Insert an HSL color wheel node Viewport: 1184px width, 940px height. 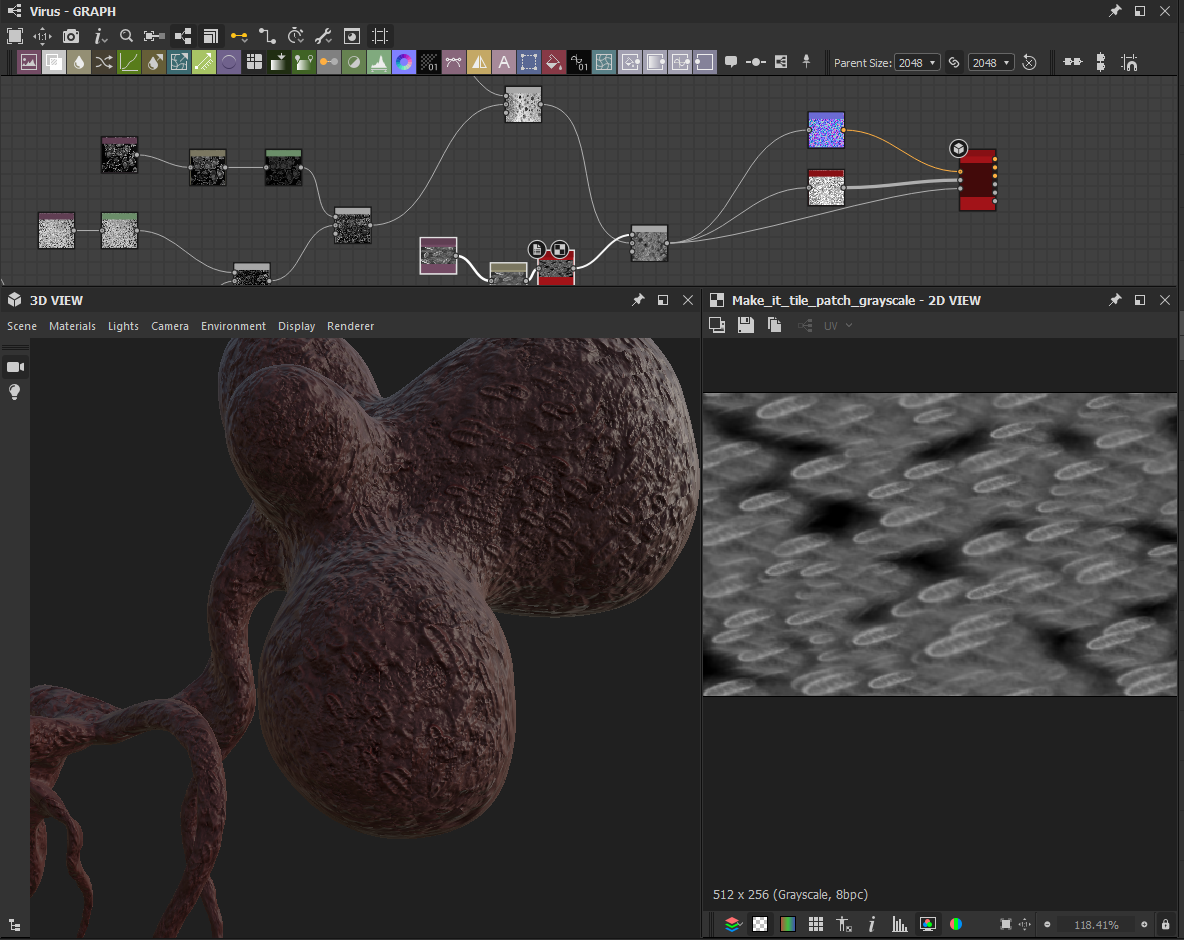pos(404,62)
